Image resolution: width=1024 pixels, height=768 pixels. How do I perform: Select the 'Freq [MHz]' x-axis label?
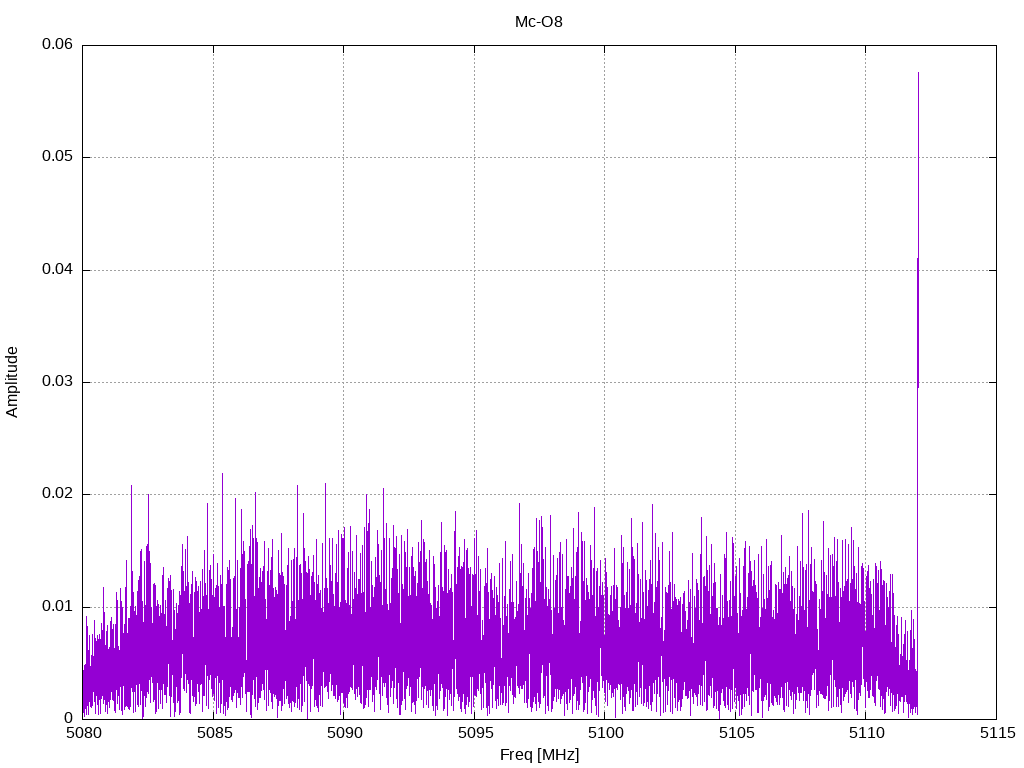click(x=539, y=755)
